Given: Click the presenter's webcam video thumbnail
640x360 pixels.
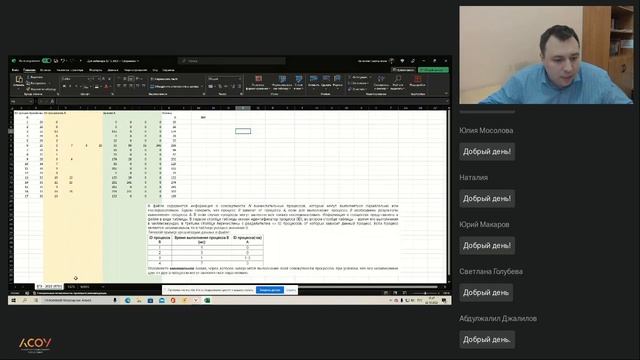Looking at the screenshot, I should (546, 55).
